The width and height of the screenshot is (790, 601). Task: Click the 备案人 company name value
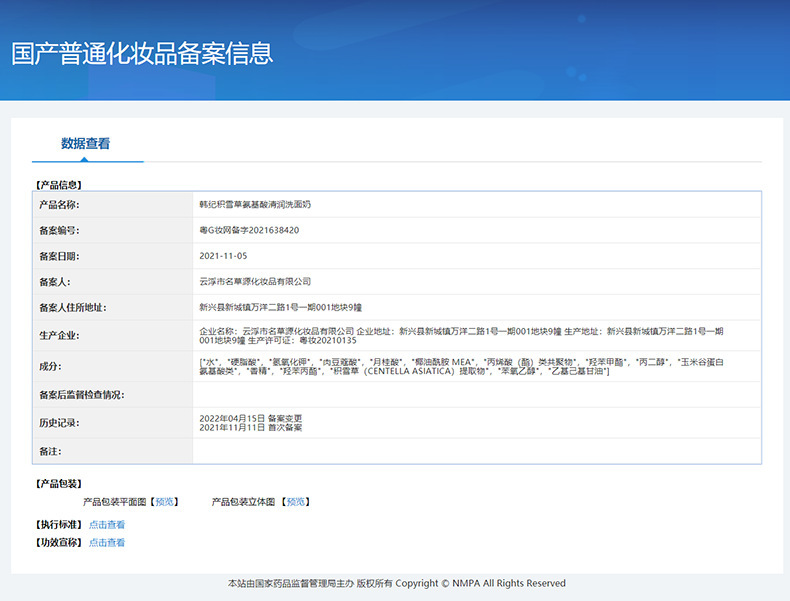255,282
